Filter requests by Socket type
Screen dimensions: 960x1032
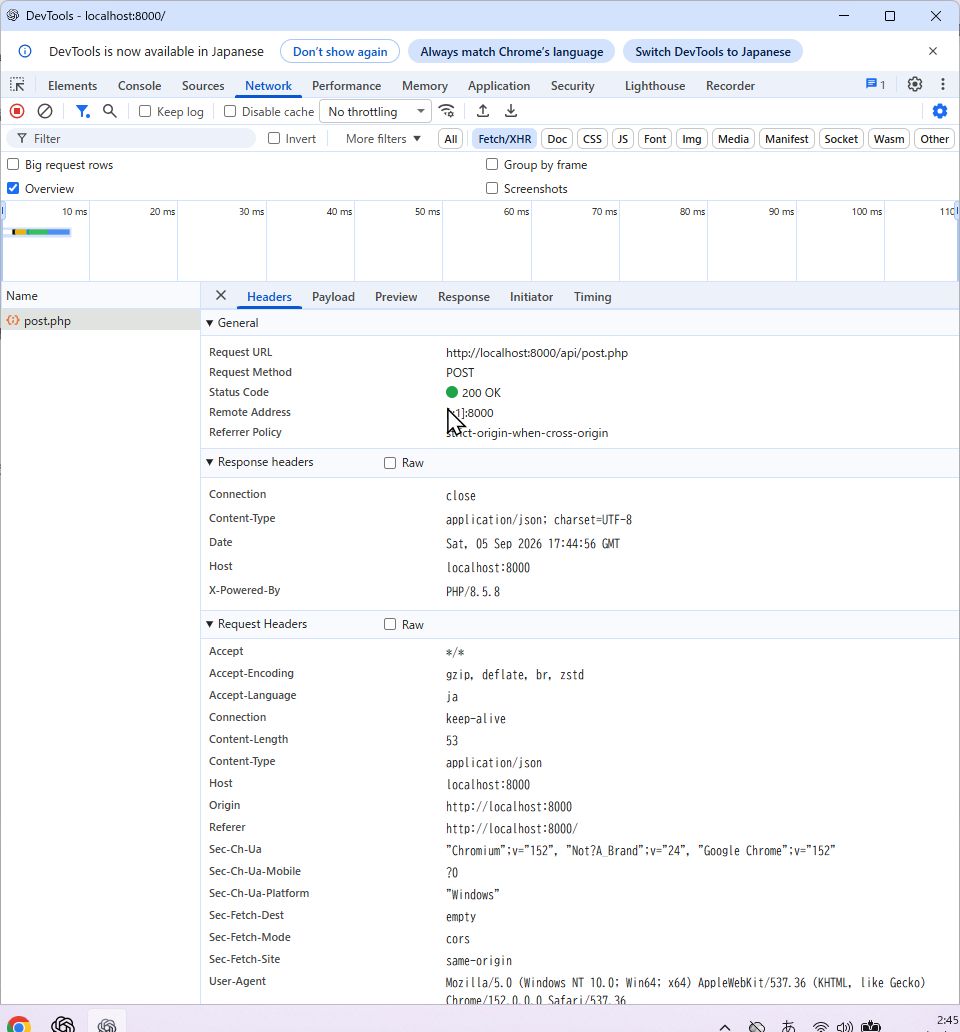pos(841,139)
